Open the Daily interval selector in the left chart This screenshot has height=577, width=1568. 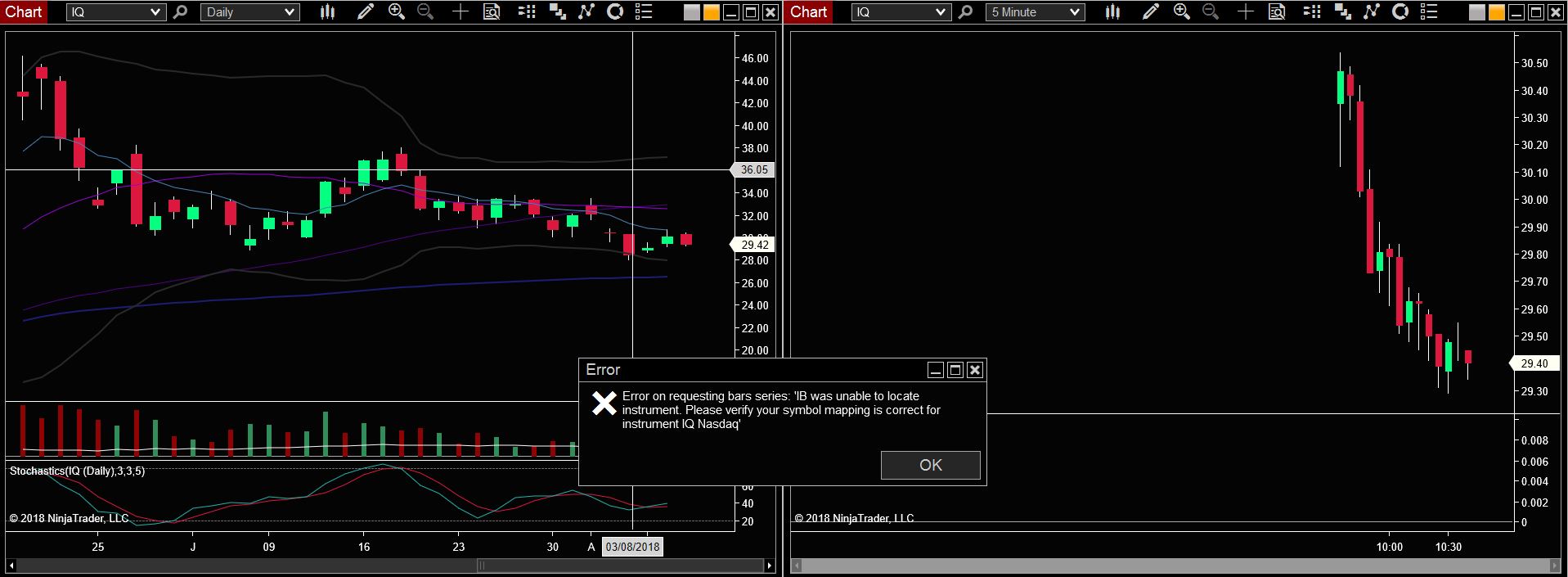tap(249, 12)
